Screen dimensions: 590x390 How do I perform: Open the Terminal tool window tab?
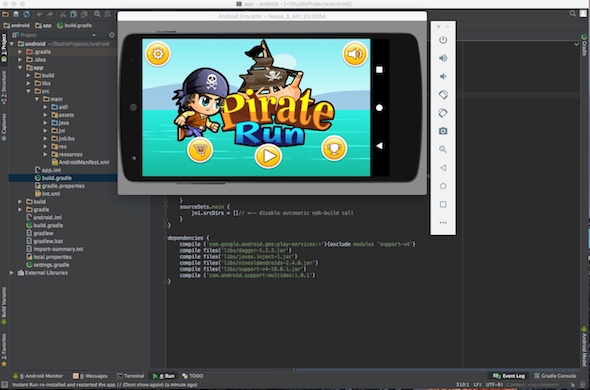(x=131, y=376)
